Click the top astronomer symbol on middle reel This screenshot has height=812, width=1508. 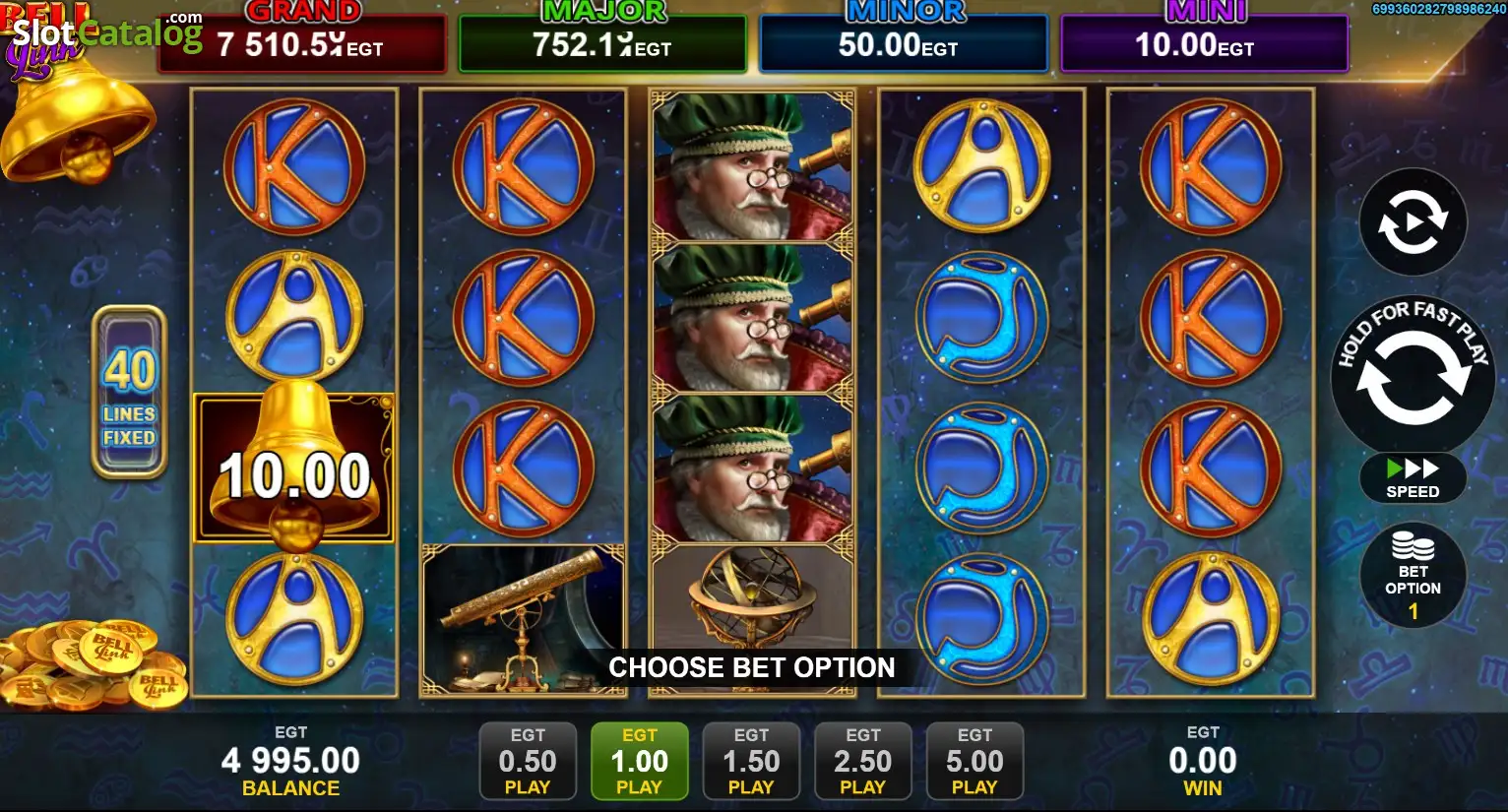tap(752, 165)
